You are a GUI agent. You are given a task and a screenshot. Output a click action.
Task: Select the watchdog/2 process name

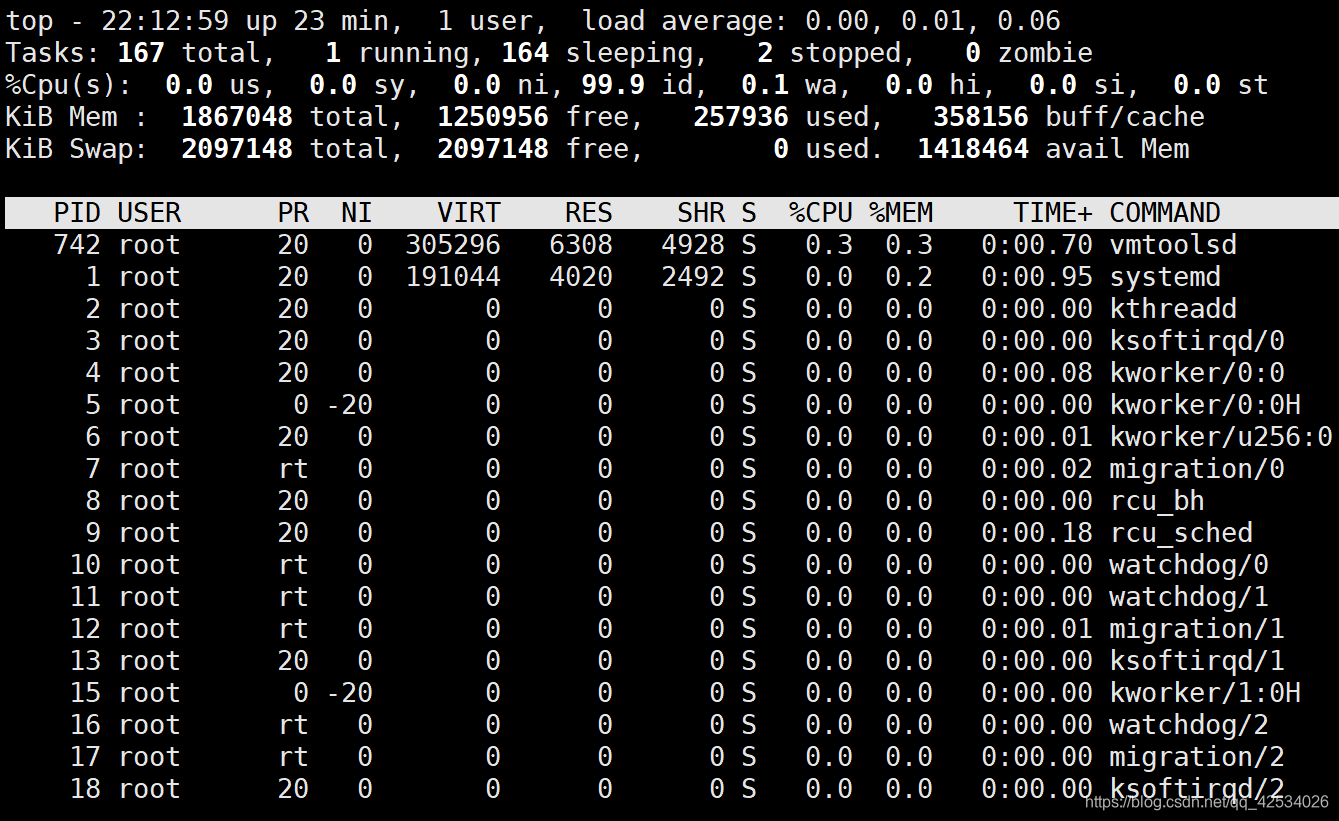pos(1189,725)
